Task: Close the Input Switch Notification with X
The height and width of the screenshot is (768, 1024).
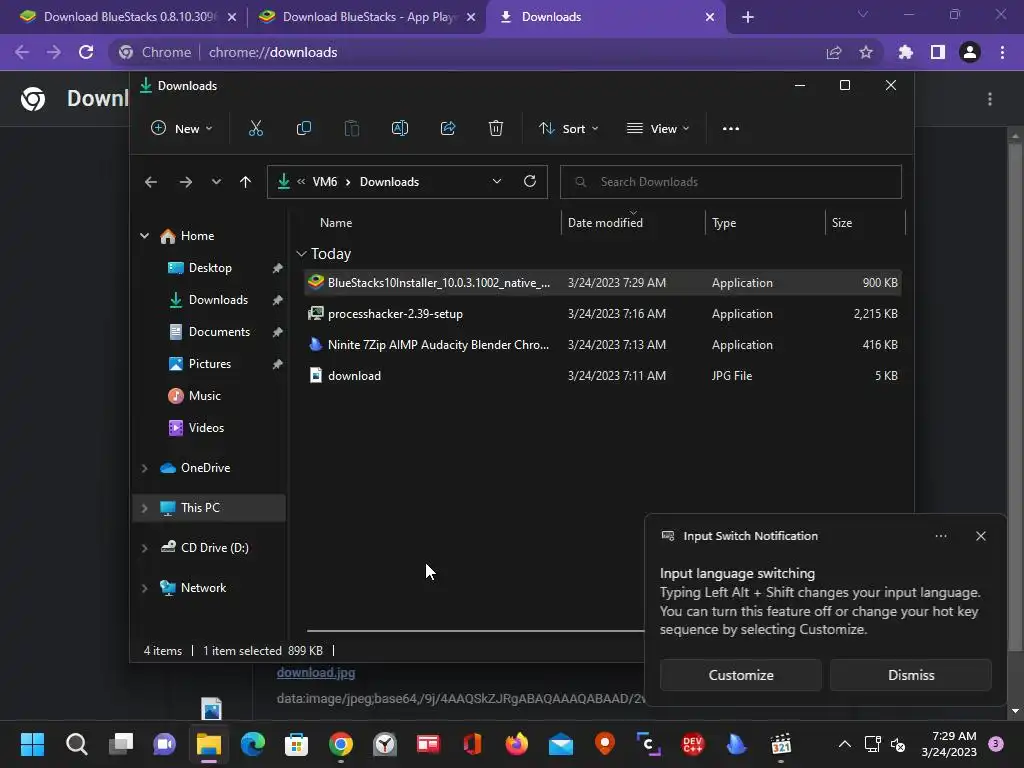Action: click(x=980, y=536)
